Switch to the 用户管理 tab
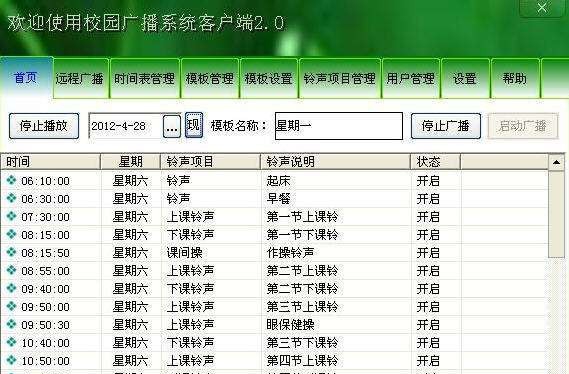Viewport: 569px width, 374px height. [x=411, y=78]
